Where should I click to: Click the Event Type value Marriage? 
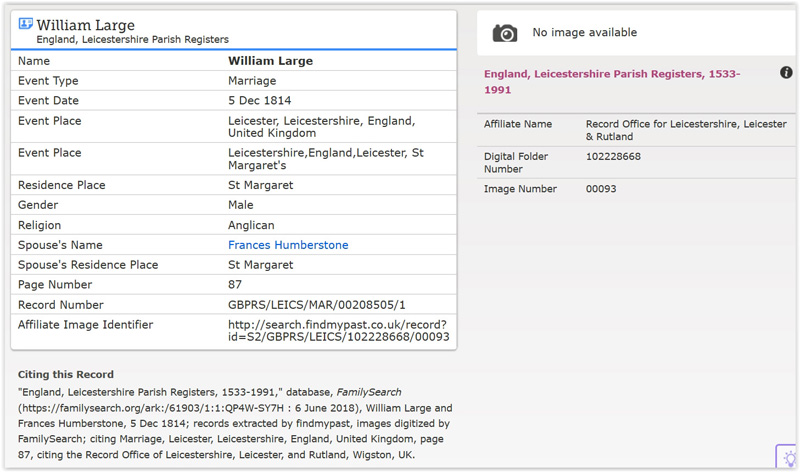pos(252,81)
